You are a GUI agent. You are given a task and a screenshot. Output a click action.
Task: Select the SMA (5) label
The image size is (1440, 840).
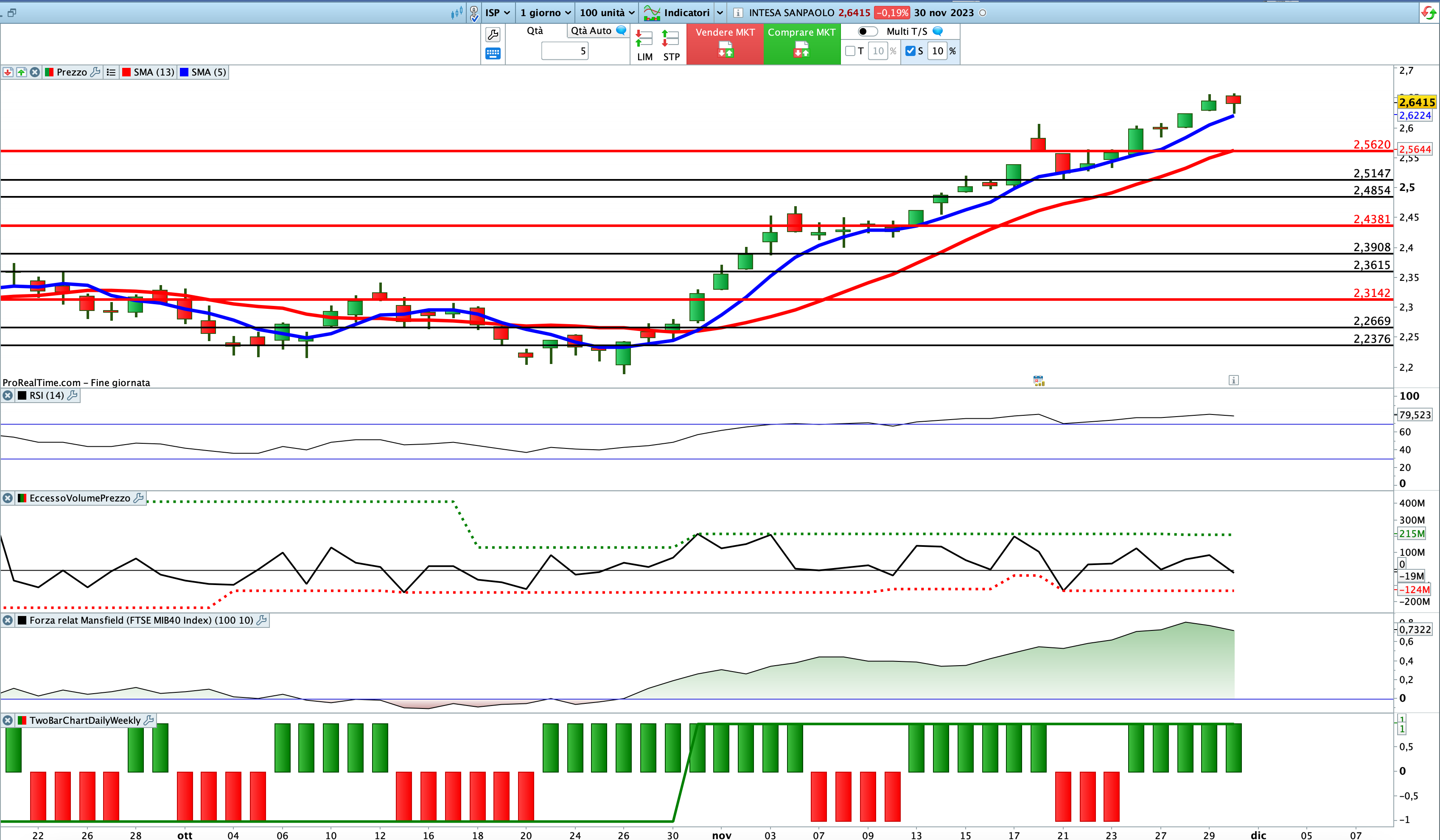pos(209,72)
